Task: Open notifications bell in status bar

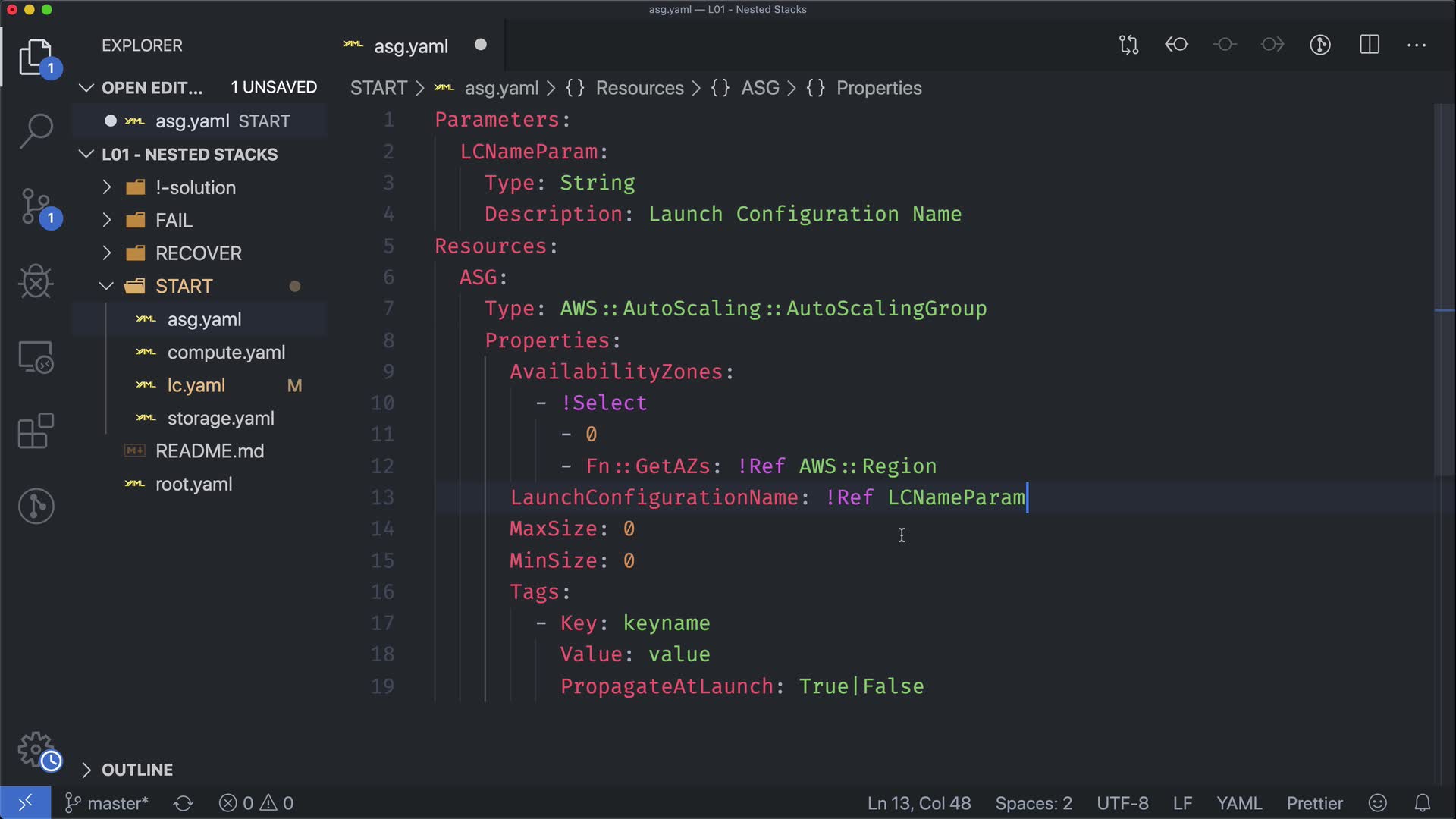Action: tap(1423, 803)
